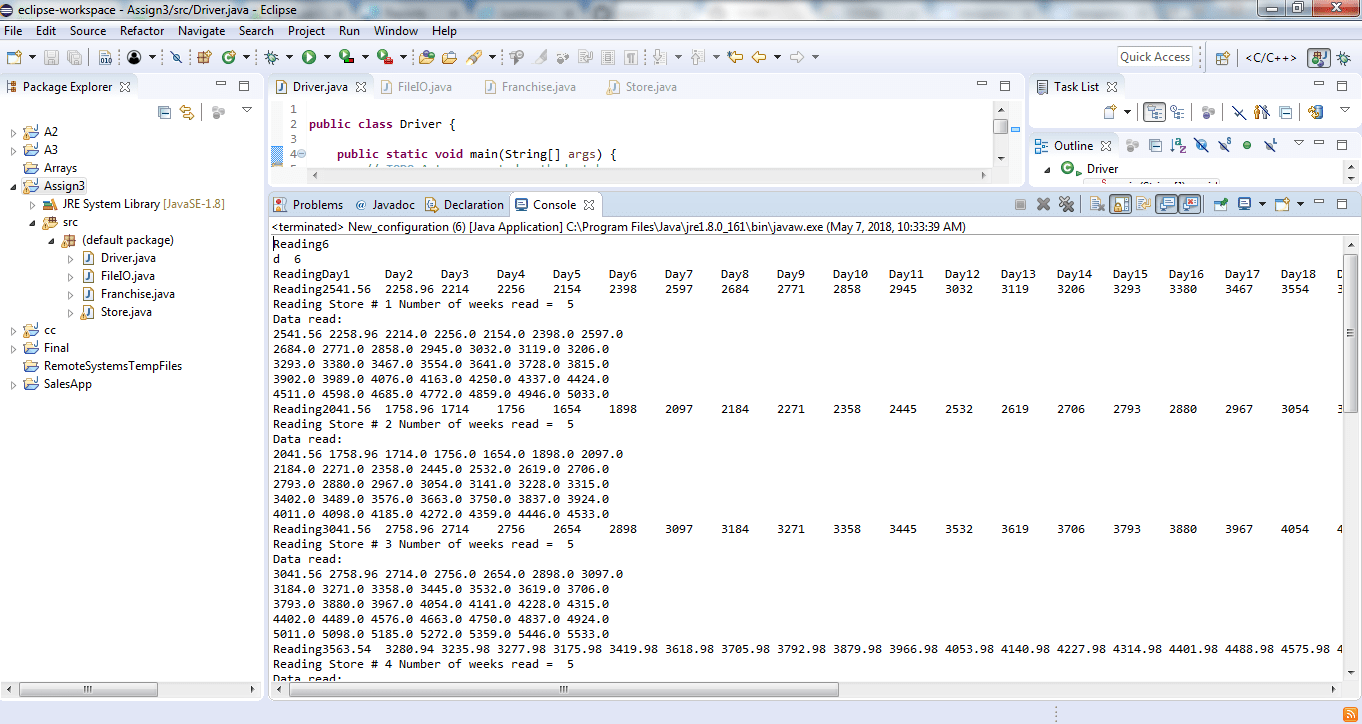Toggle Link with Editor in Package Explorer

click(187, 112)
